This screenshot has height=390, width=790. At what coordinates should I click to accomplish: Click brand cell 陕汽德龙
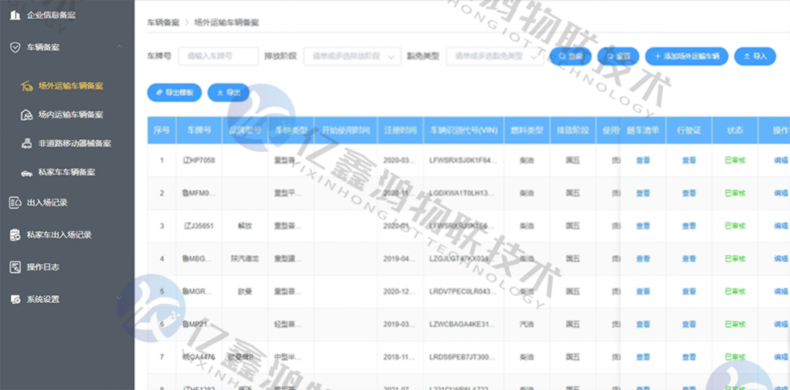coord(245,258)
